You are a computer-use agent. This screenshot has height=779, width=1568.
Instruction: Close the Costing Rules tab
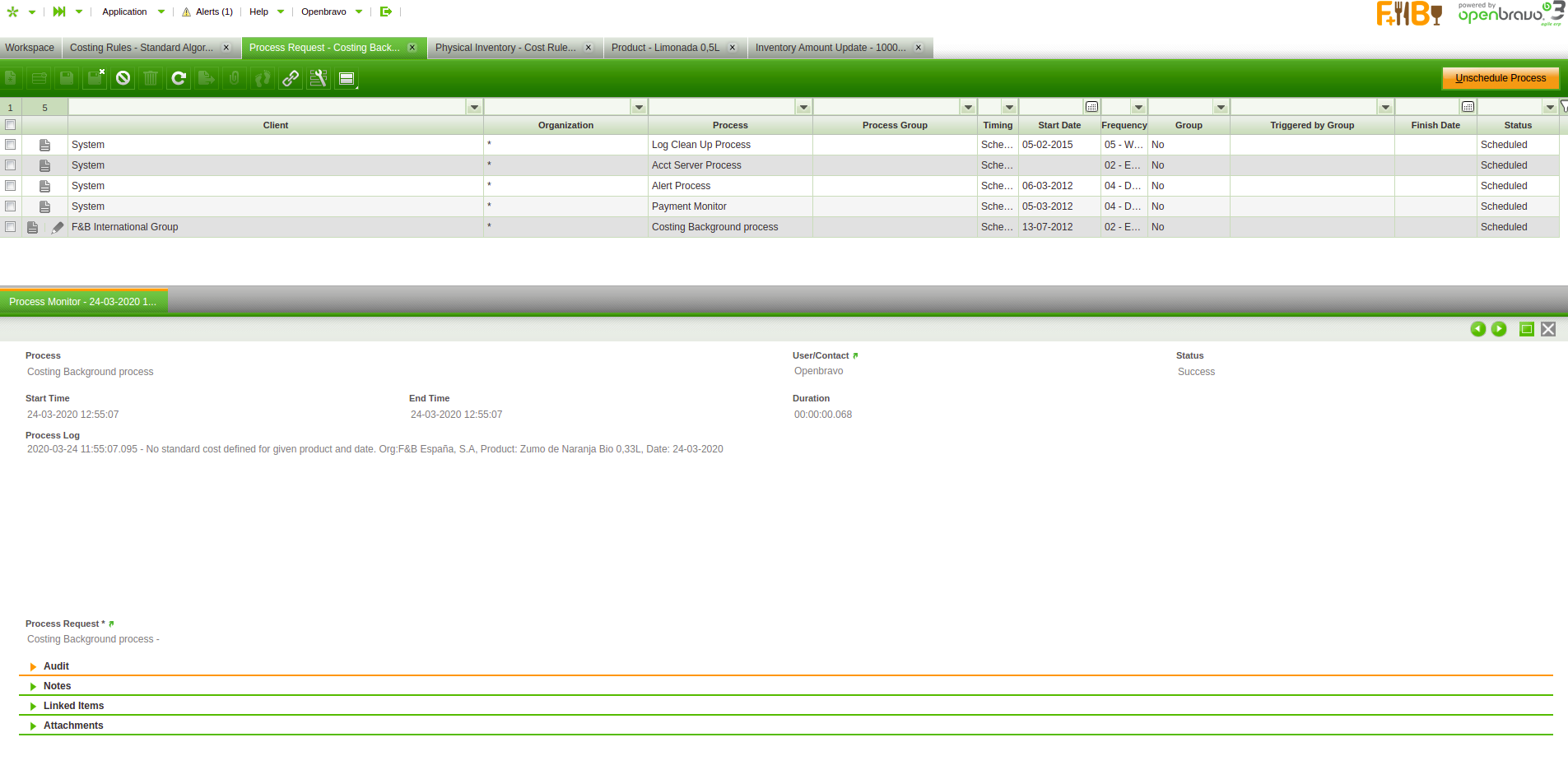click(x=226, y=48)
